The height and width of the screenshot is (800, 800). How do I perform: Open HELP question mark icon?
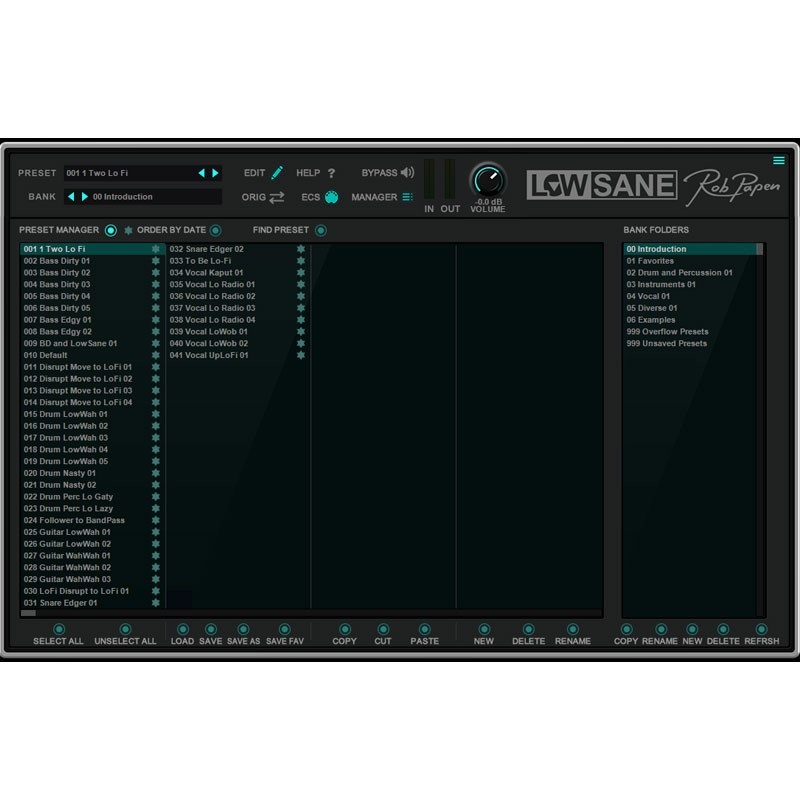pos(331,173)
